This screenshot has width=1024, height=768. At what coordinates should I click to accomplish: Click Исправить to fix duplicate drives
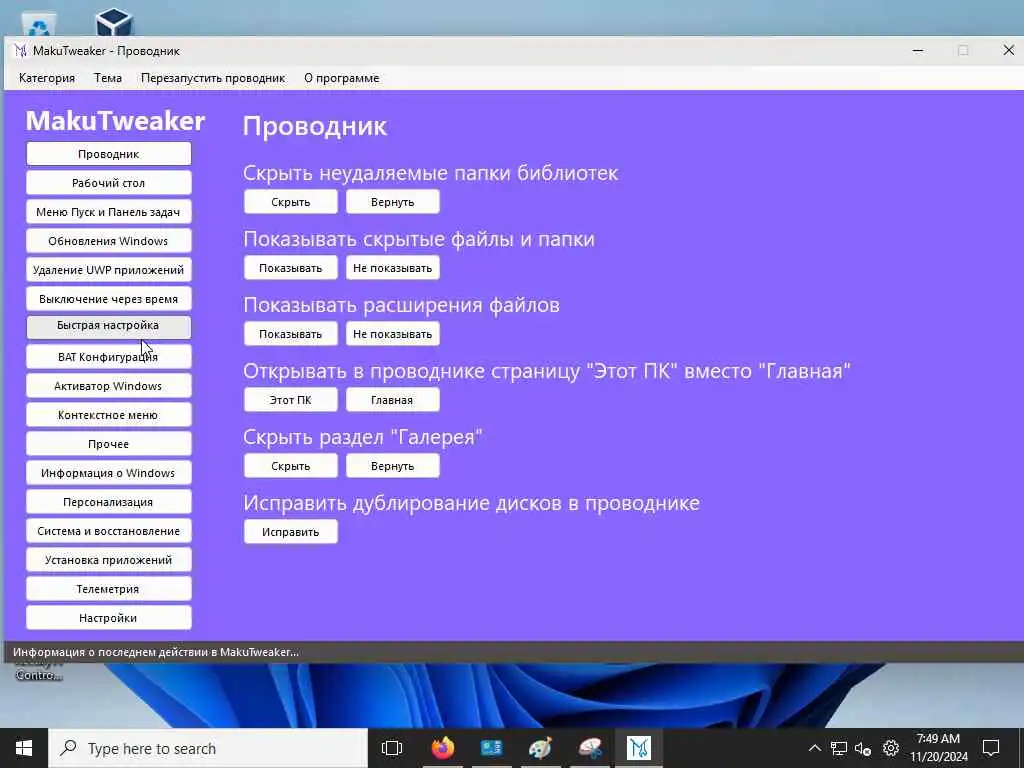tap(291, 532)
